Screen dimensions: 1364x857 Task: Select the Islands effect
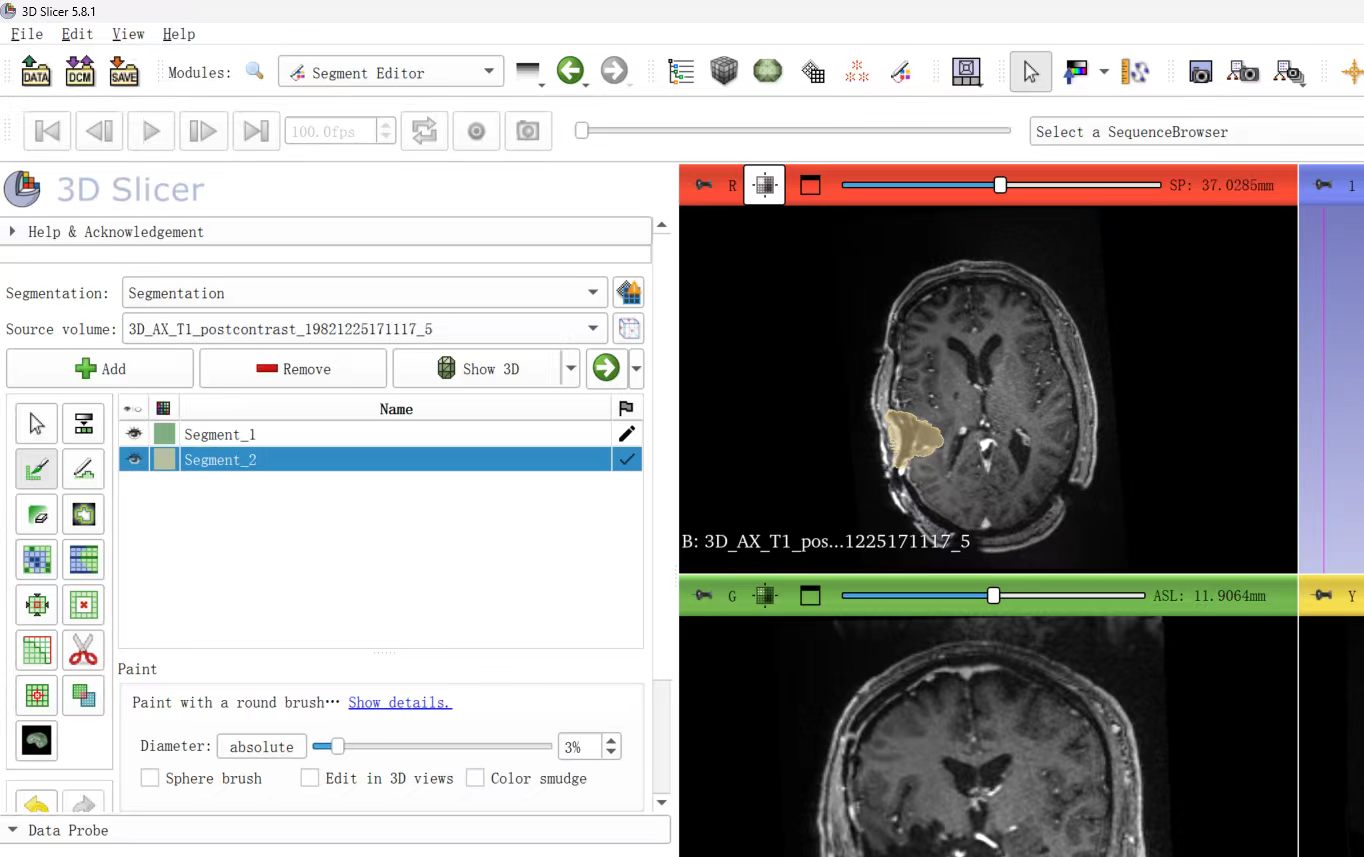(37, 695)
